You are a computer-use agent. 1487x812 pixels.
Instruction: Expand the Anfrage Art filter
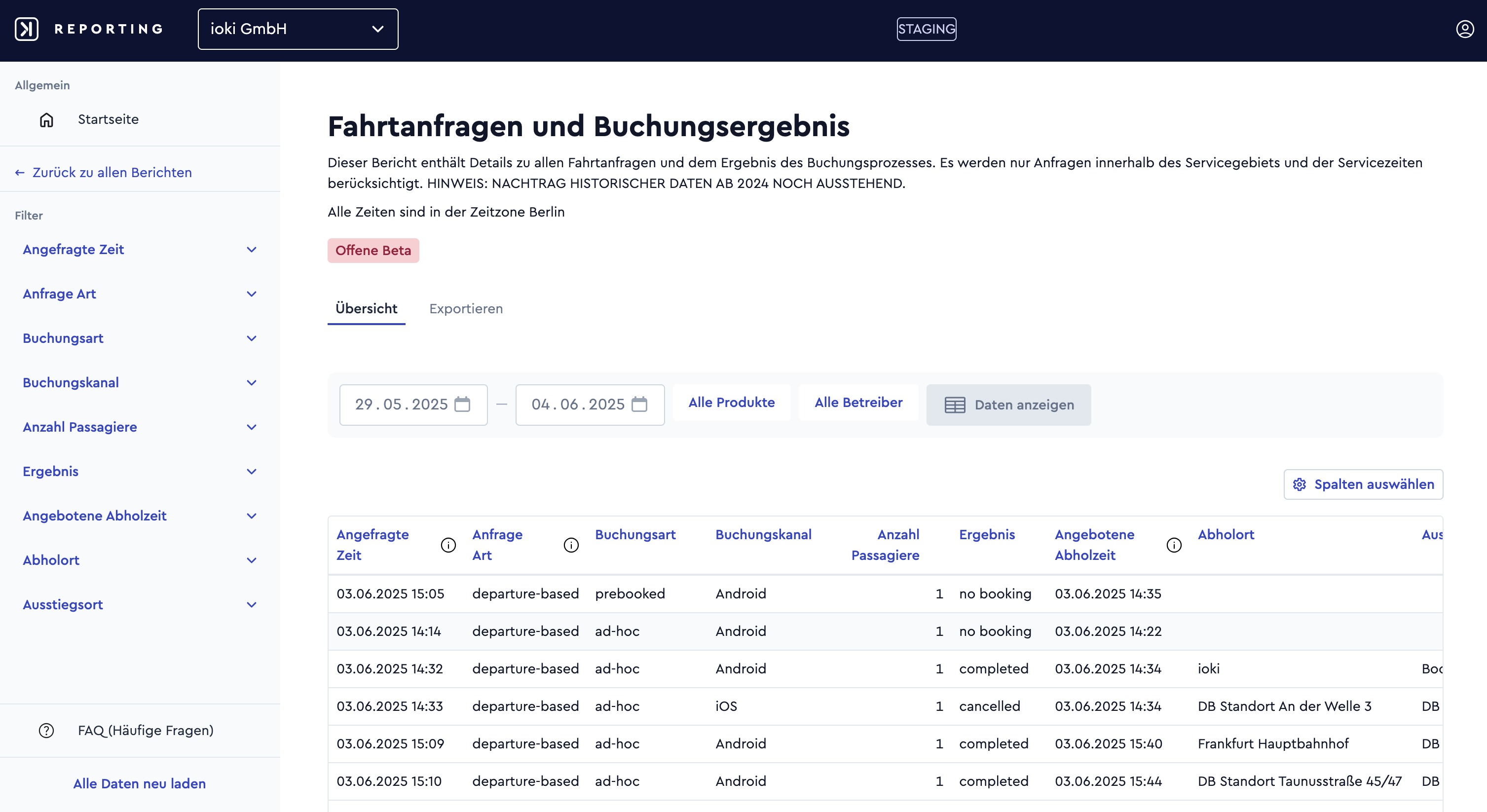point(139,294)
